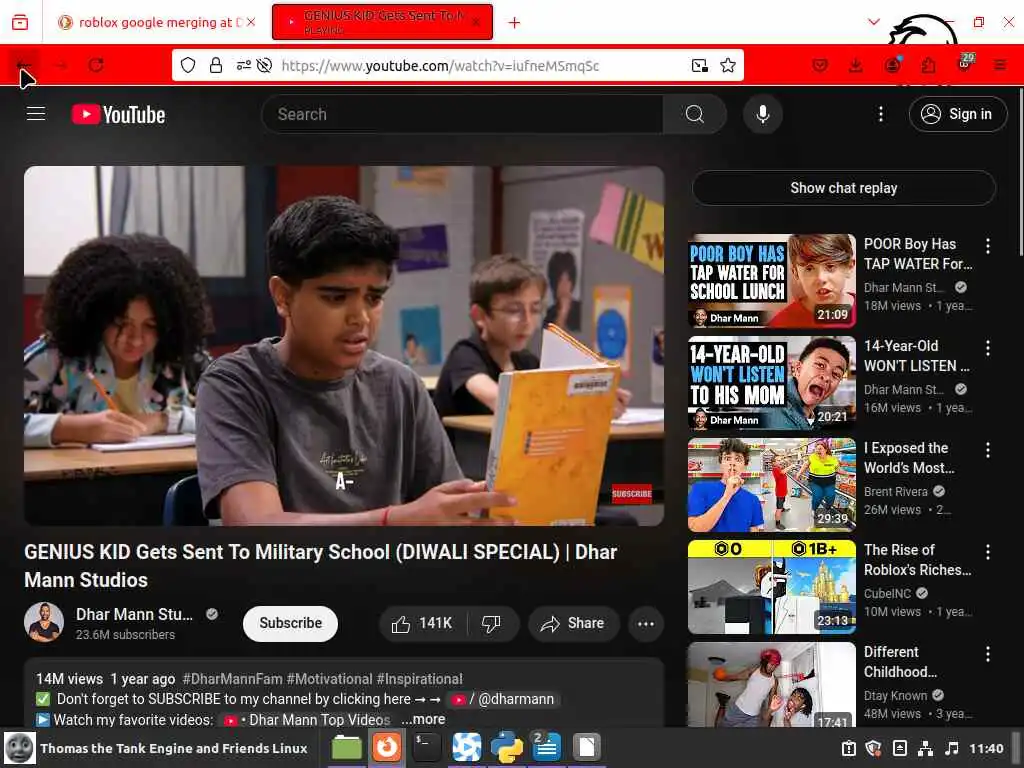Screen dimensions: 1024x768
Task: Open a new browser tab with plus
Action: [515, 23]
